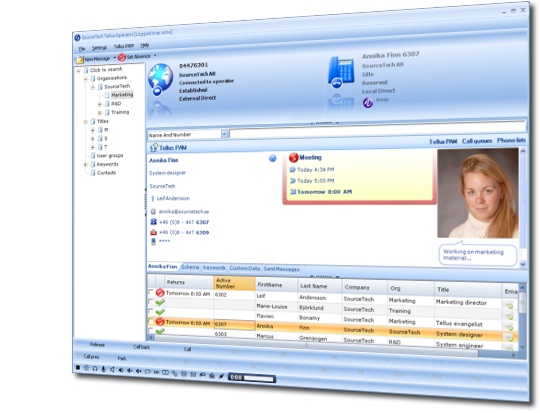Viewport: 540px width, 413px height.
Task: Click the pin icon in status bar
Action: pos(221,376)
